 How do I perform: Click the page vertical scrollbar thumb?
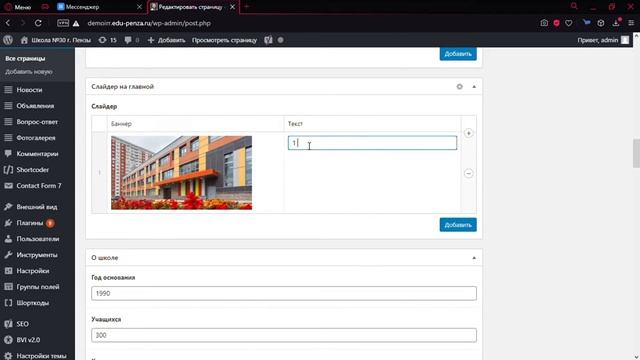pos(636,153)
